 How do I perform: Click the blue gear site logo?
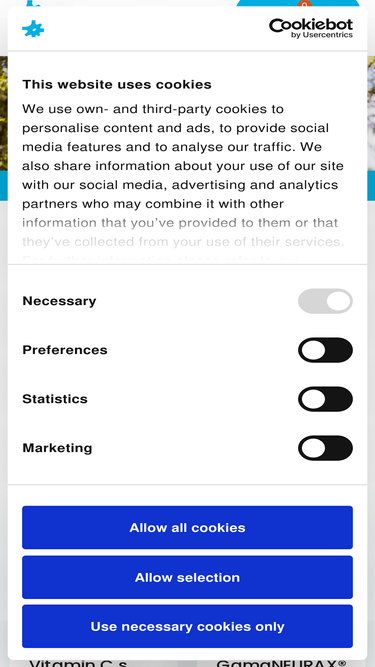(x=33, y=29)
